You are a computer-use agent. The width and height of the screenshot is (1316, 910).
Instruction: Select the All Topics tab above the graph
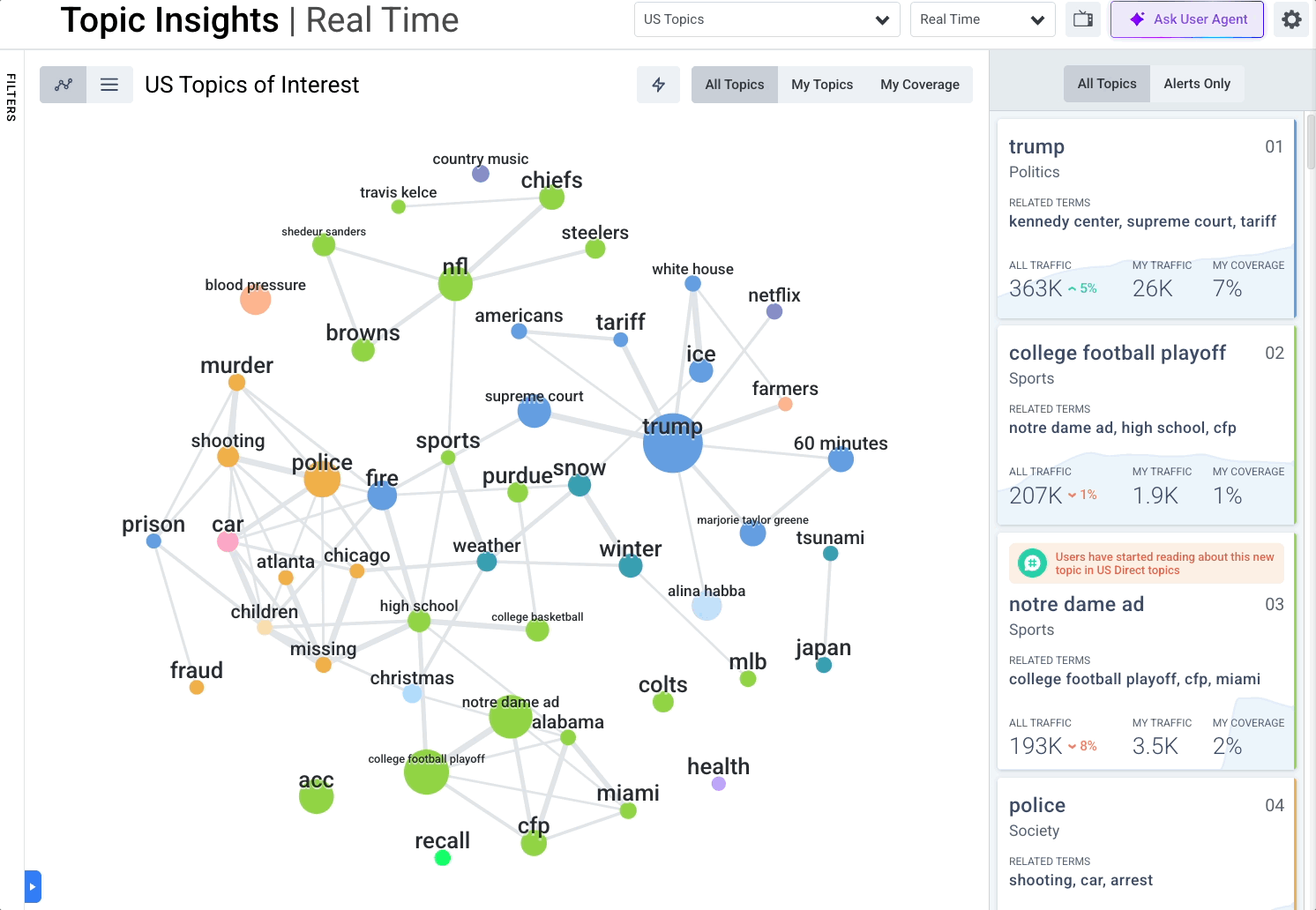click(734, 84)
